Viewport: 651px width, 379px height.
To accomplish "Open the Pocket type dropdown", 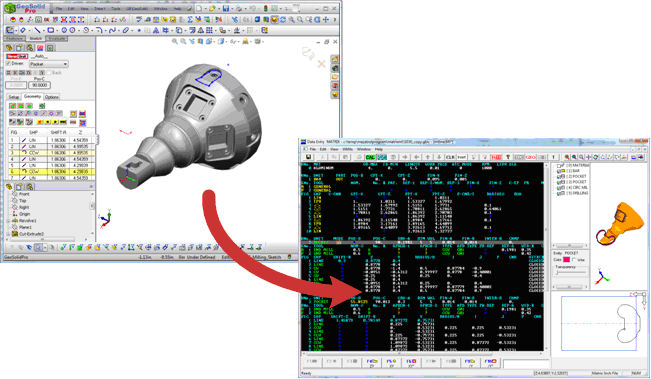I will point(49,64).
